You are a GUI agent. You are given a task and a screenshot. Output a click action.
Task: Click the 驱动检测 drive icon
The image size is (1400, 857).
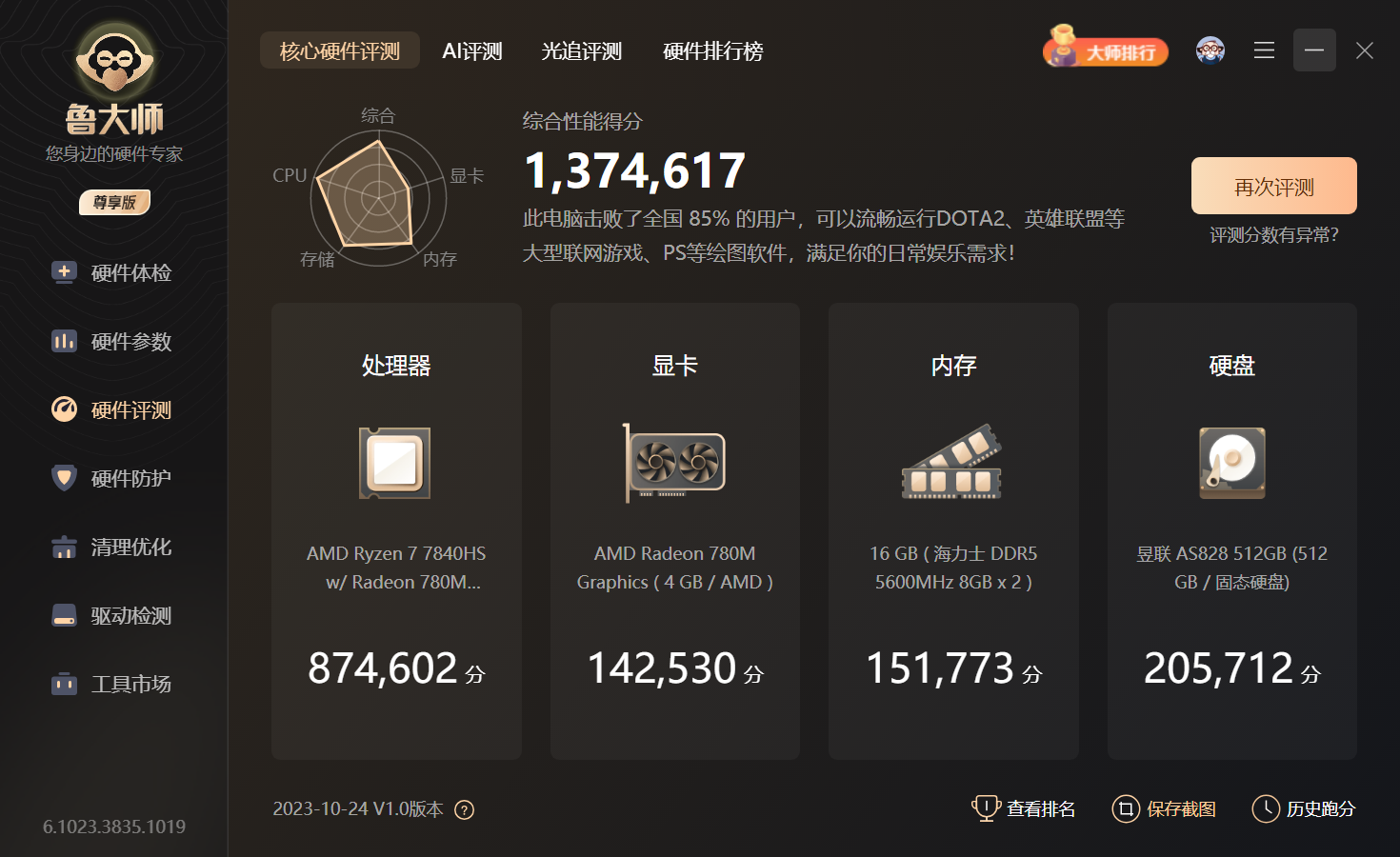pyautogui.click(x=64, y=615)
